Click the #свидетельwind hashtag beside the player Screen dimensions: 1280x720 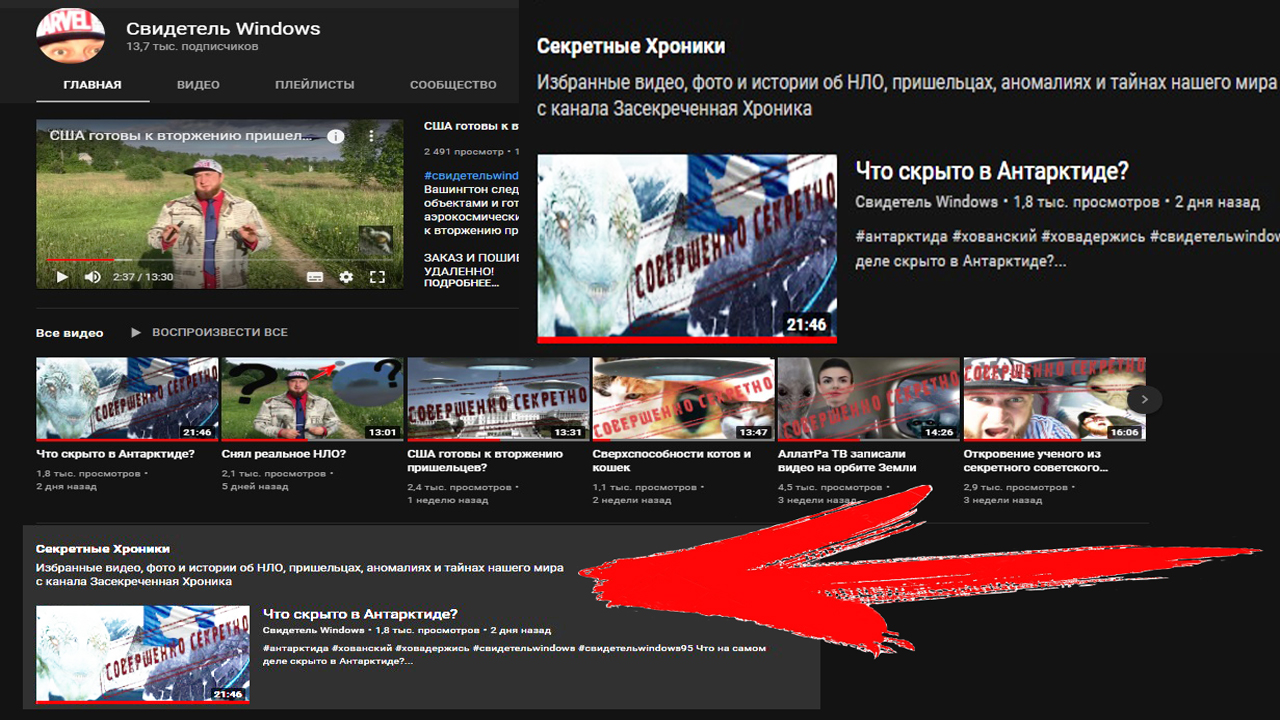471,175
